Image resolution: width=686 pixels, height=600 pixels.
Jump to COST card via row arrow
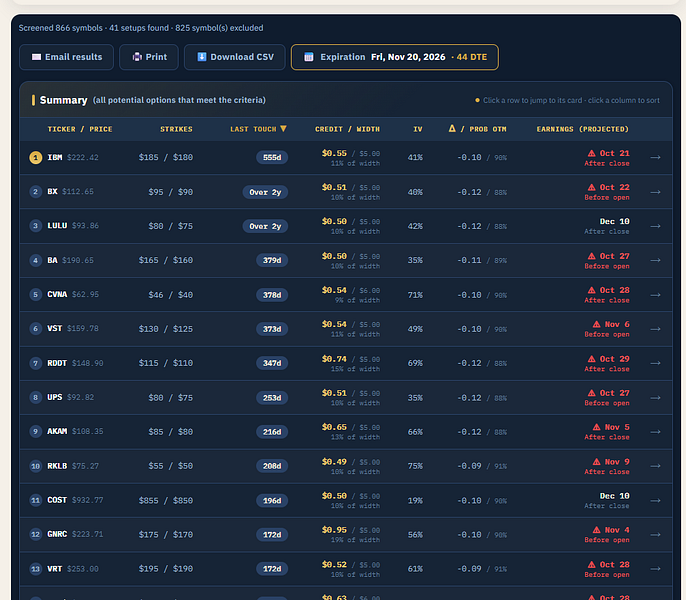[655, 501]
